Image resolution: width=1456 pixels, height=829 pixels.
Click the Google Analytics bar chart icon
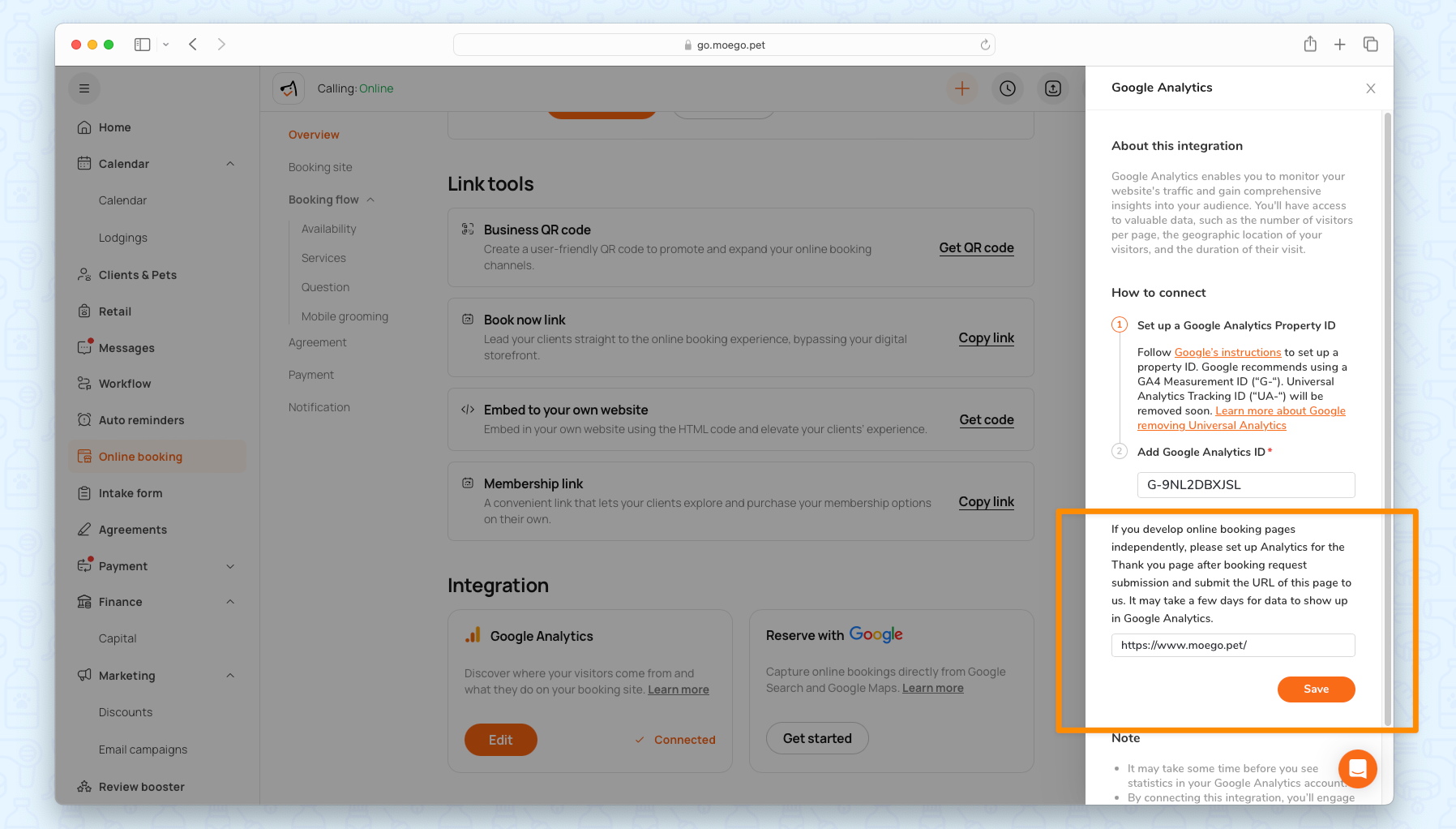click(x=473, y=635)
